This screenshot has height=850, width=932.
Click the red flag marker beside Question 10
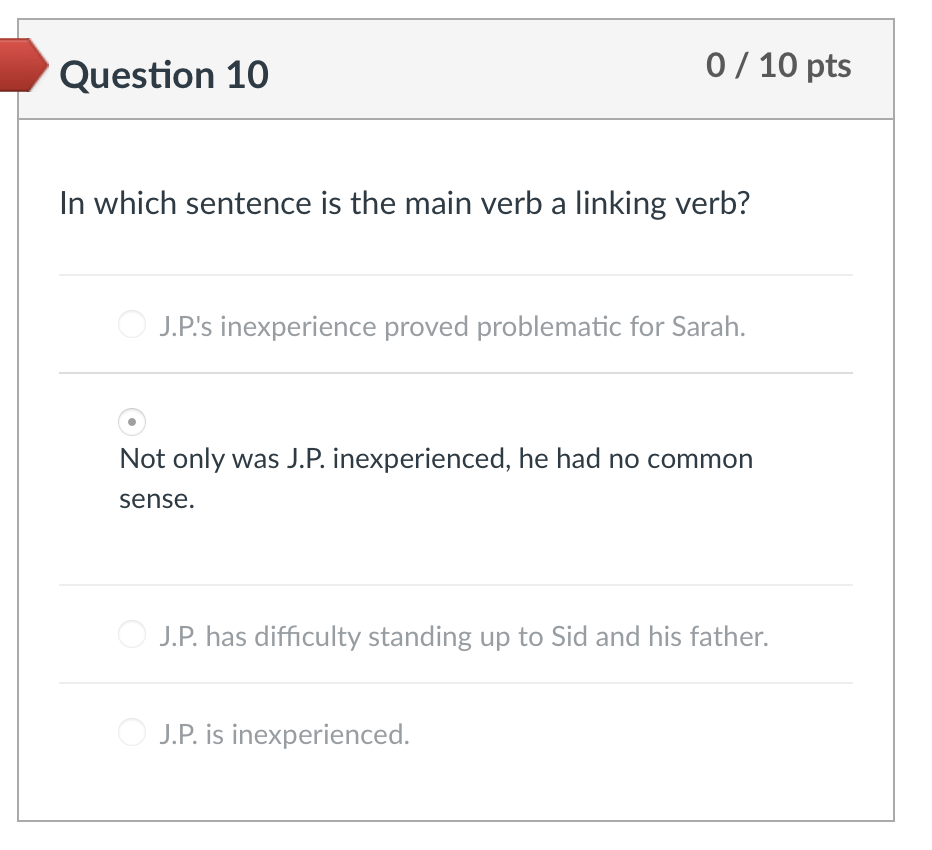[x=22, y=68]
